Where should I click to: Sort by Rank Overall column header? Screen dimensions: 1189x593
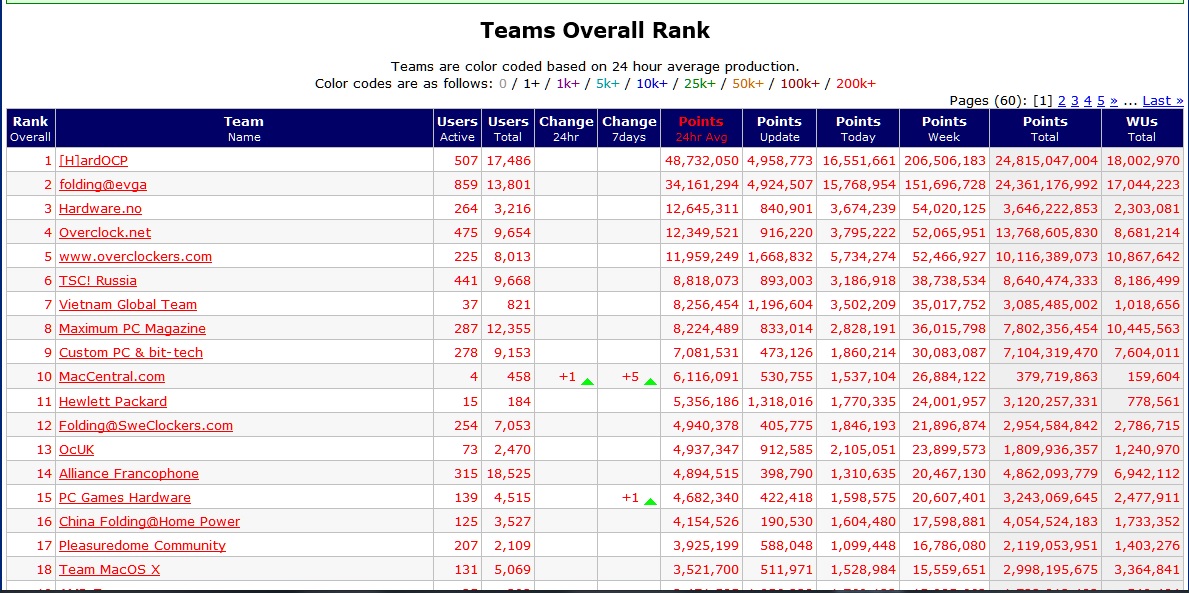click(30, 128)
